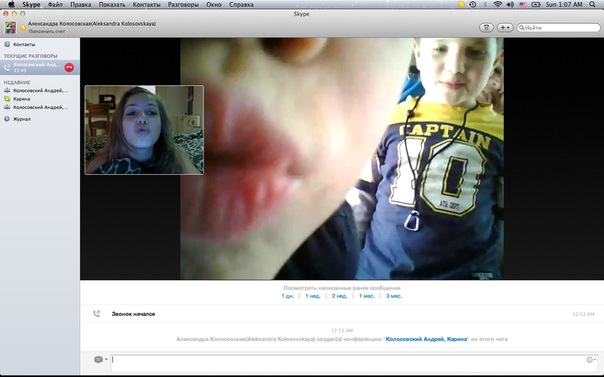The image size is (604, 377).
Task: Open the dial pad phone icon in the toolbar
Action: (487, 27)
